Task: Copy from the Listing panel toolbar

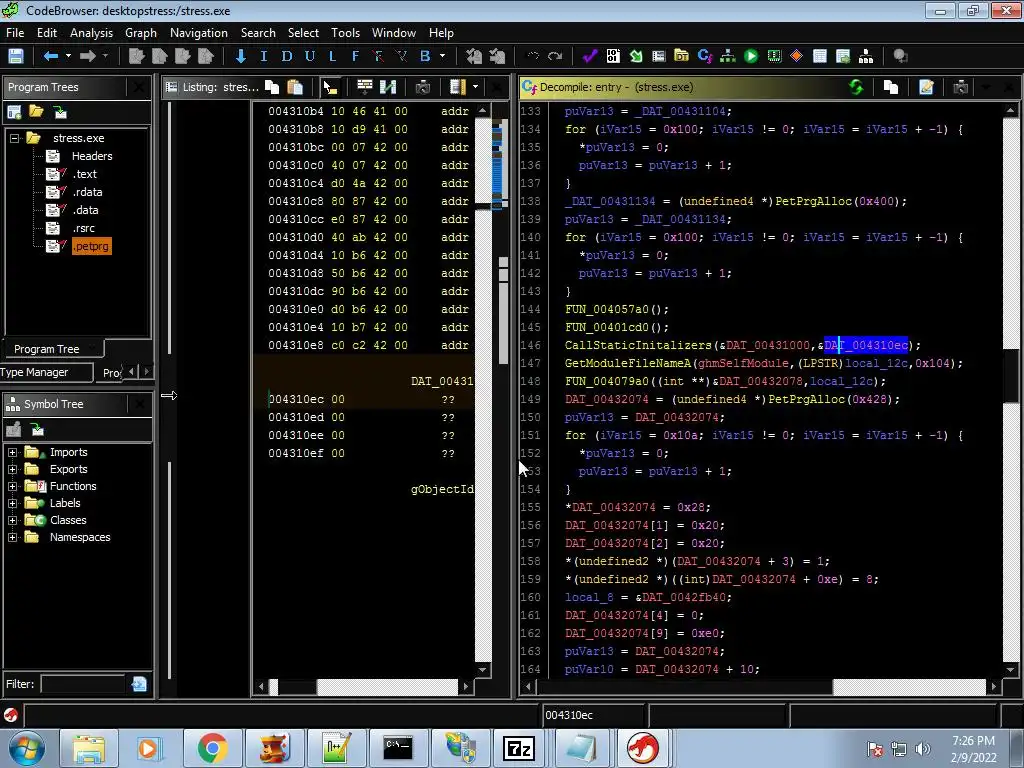Action: pyautogui.click(x=272, y=87)
